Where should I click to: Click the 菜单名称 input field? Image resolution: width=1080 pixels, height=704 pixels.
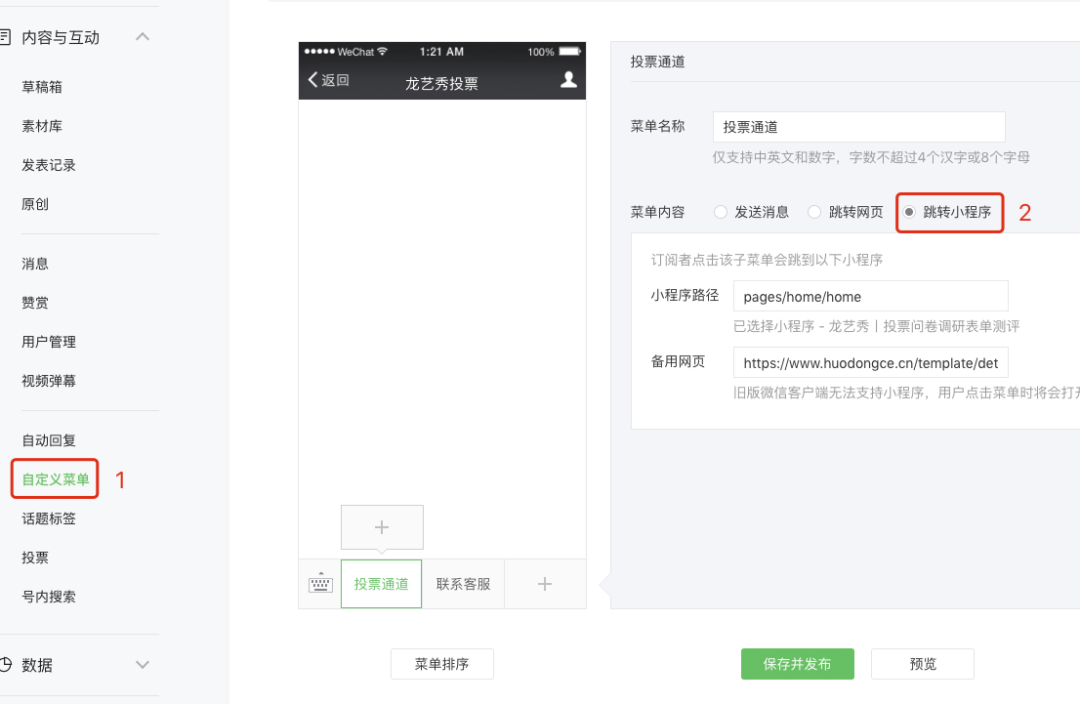(859, 127)
